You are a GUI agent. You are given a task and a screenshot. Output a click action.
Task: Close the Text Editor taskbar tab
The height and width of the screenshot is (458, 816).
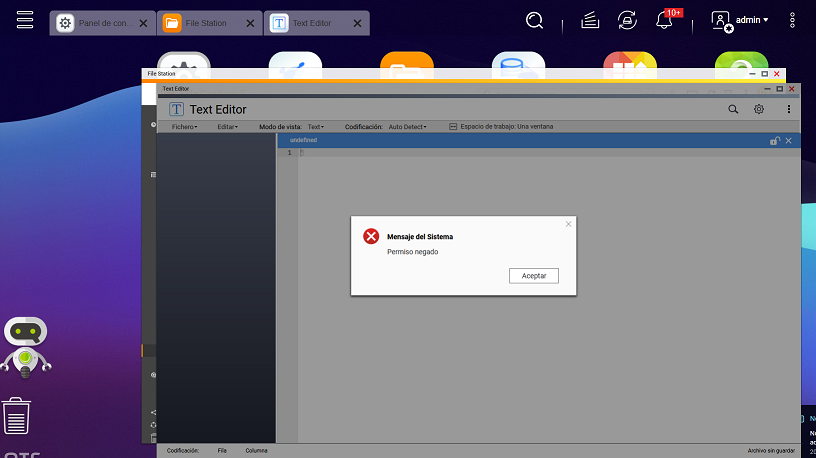[x=355, y=23]
